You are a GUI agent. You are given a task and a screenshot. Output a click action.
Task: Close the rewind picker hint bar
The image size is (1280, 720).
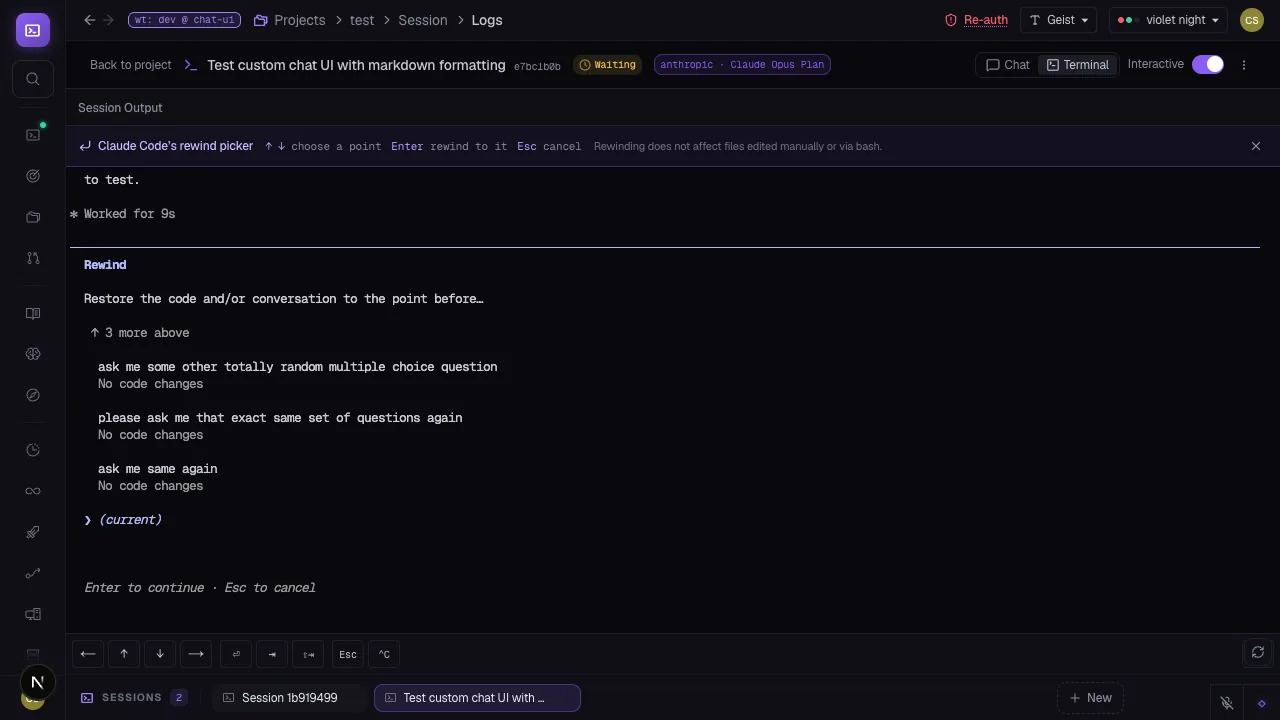pos(1256,146)
